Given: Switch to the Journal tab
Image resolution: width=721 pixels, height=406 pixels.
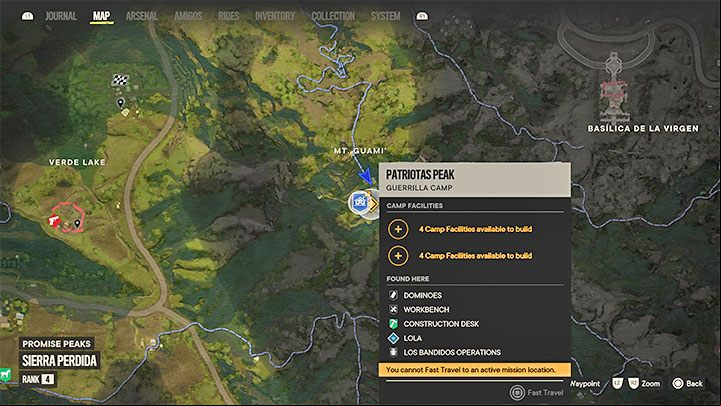Looking at the screenshot, I should 61,16.
